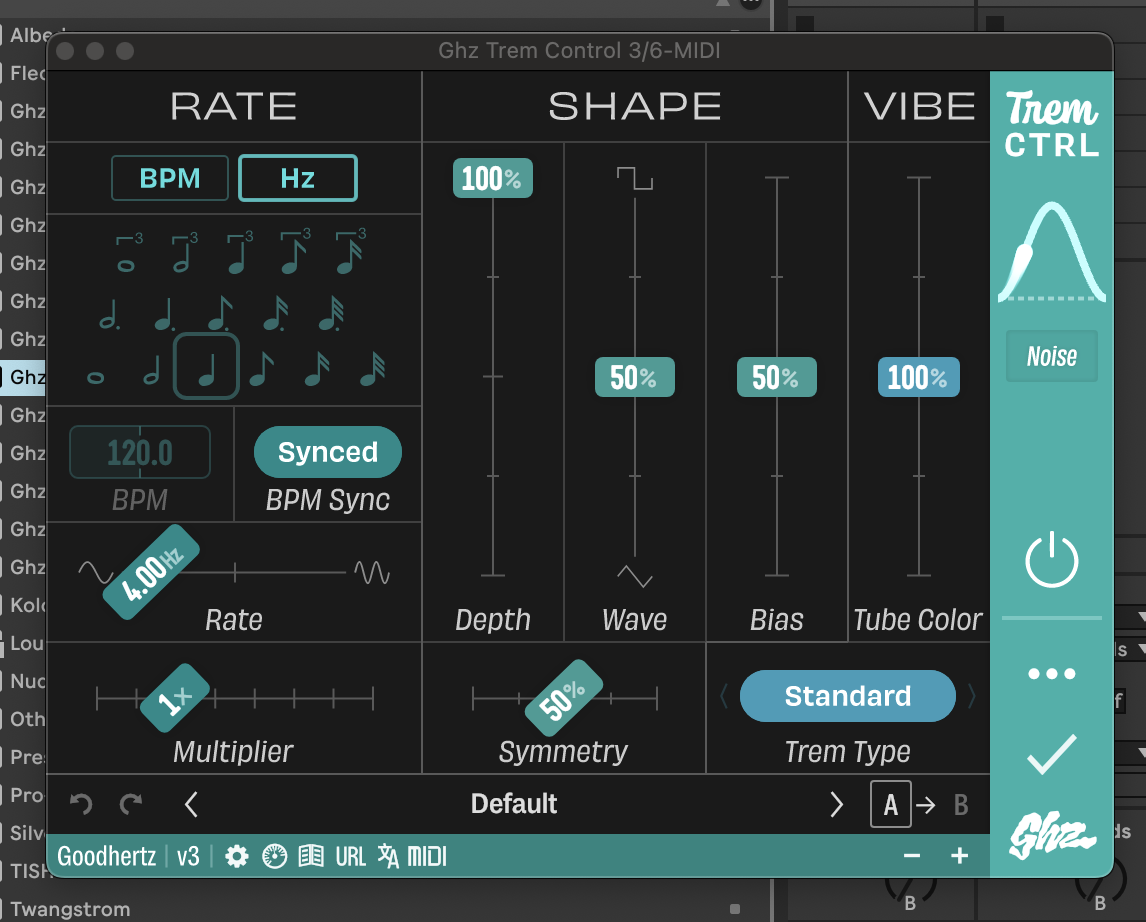
Task: Switch the rate mode to BPM
Action: tap(170, 177)
